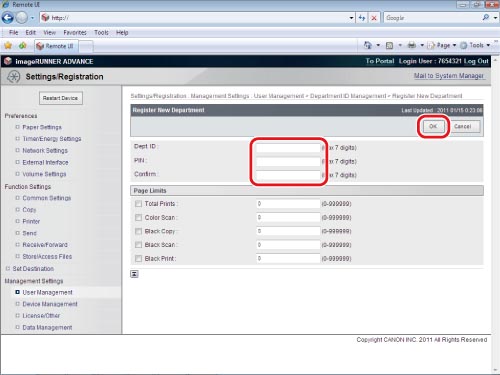Click the search magnifier icon
Image resolution: width=500 pixels, height=375 pixels.
pyautogui.click(x=486, y=18)
